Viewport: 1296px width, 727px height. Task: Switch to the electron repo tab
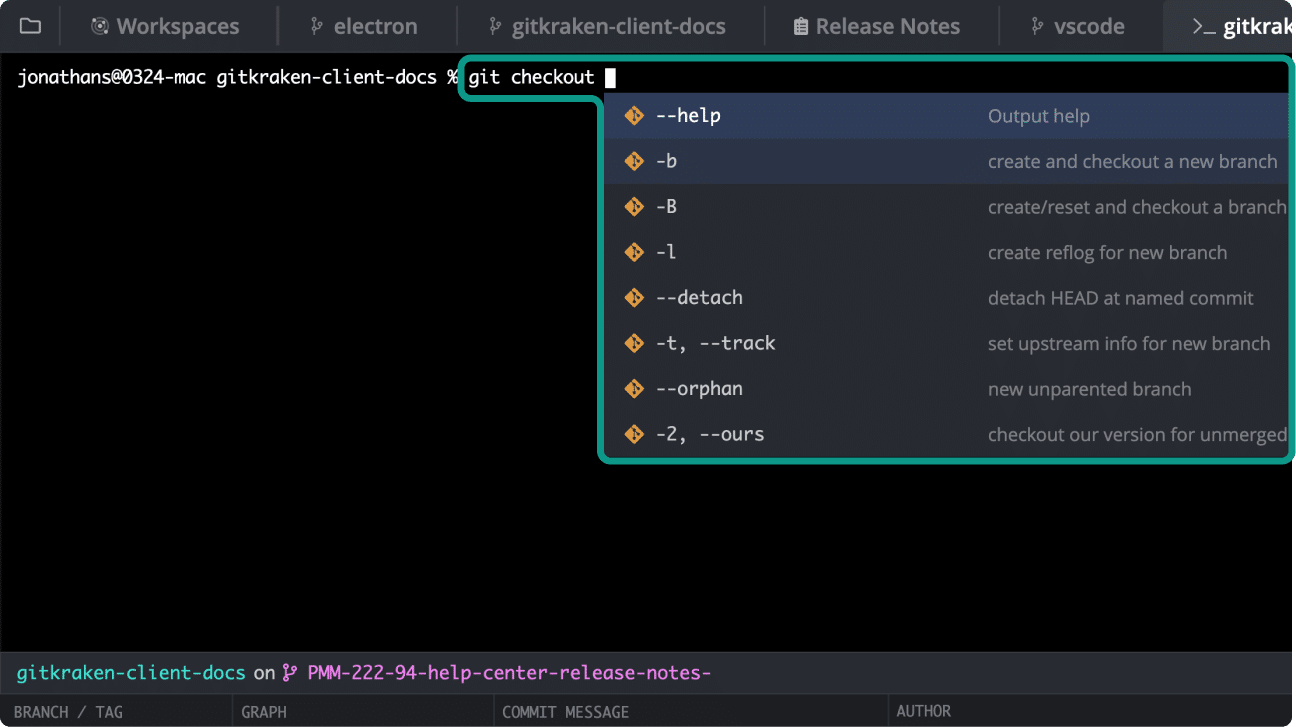click(364, 26)
